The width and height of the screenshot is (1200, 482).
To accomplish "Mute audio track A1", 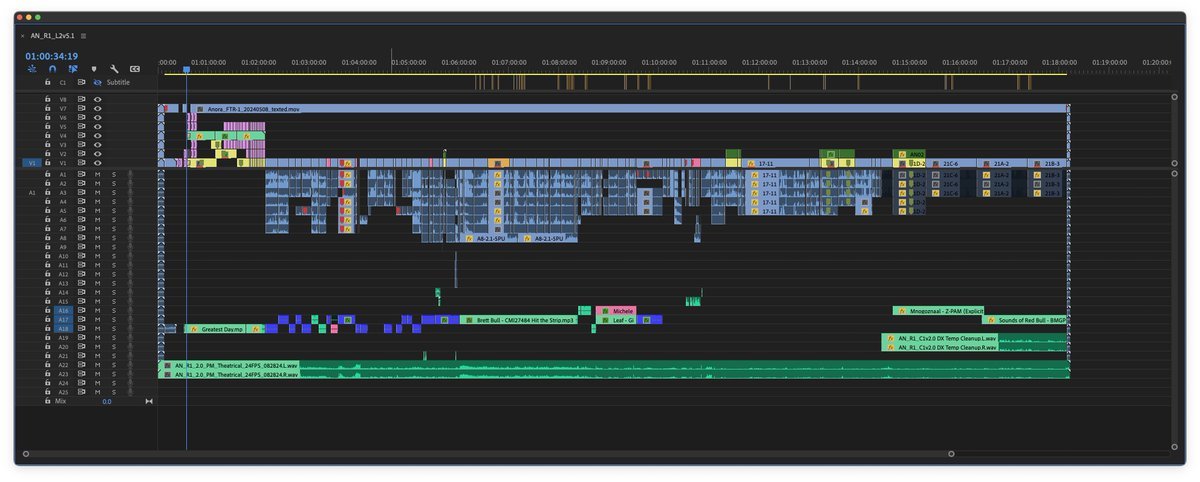I will 98,175.
